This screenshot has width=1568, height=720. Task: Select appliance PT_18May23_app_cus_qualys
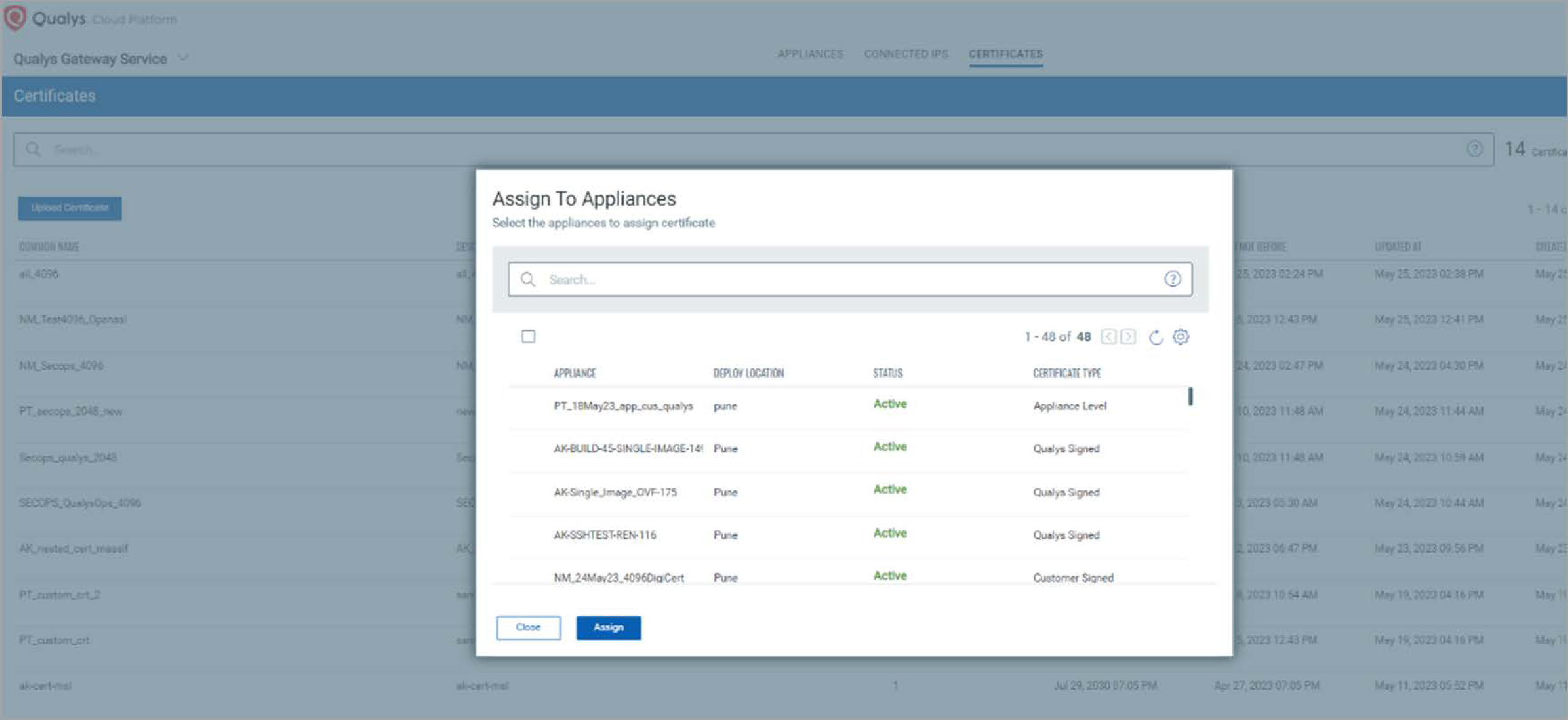point(623,406)
